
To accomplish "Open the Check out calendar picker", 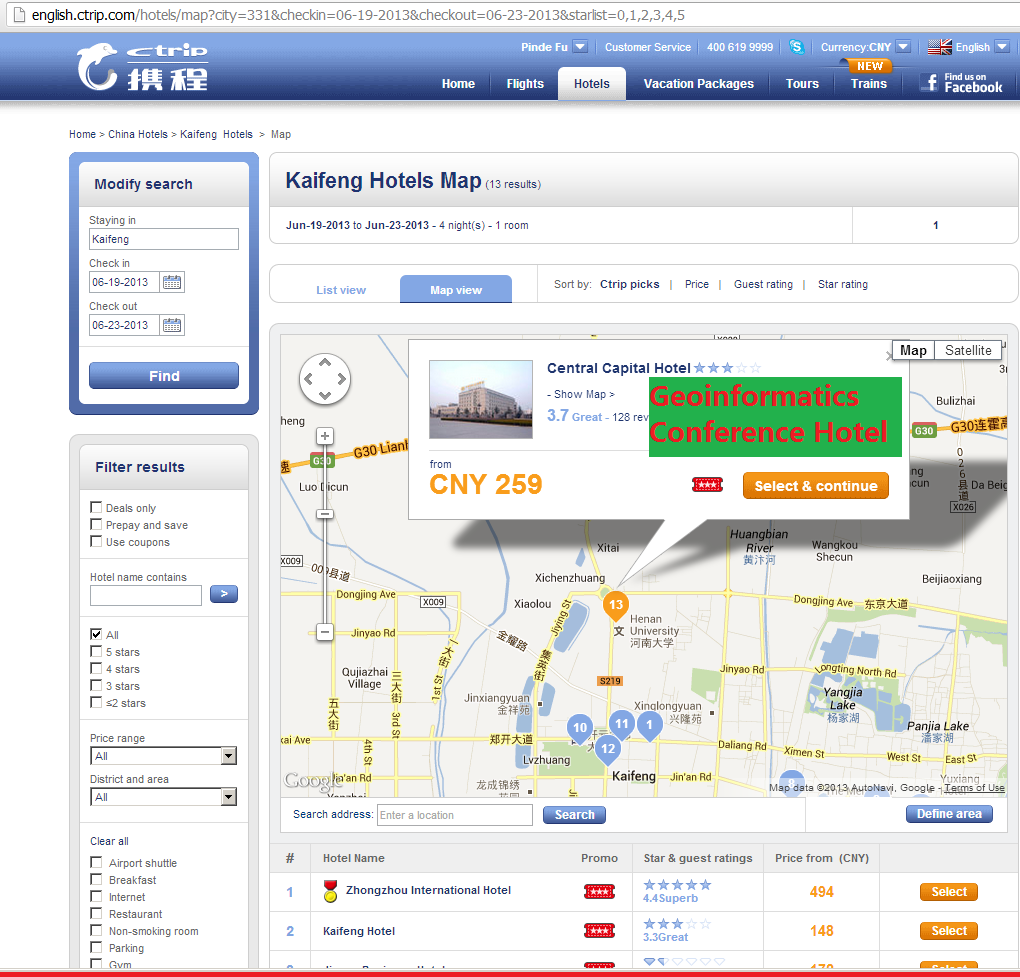I will pyautogui.click(x=172, y=325).
